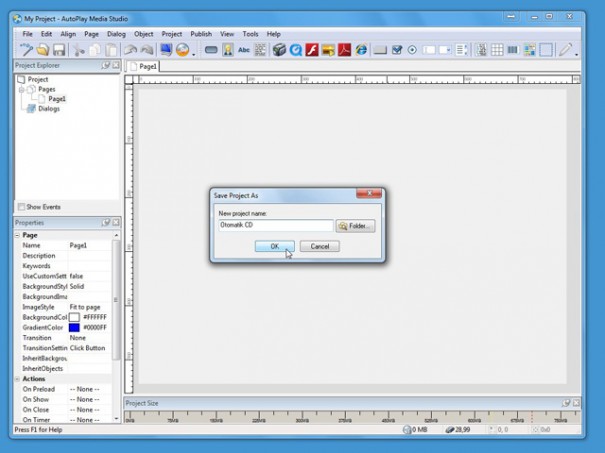The image size is (605, 453).
Task: Insert a QuickTime object
Action: click(x=296, y=50)
